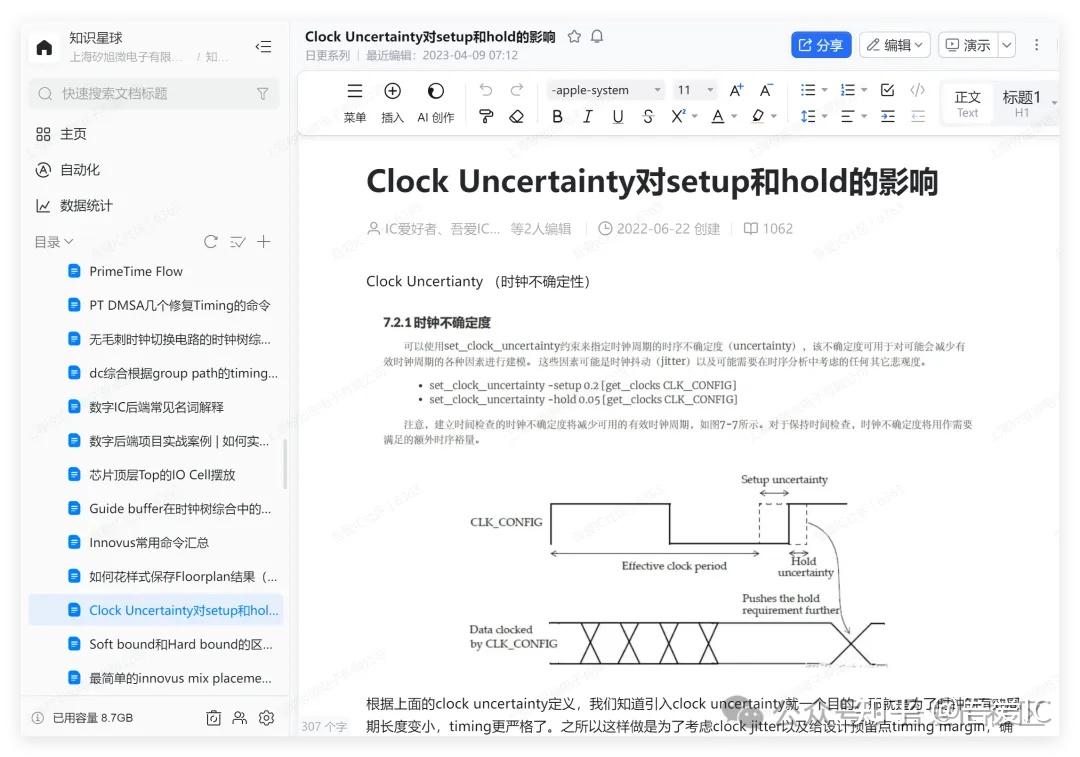Open the AI 创作 tool

(435, 103)
